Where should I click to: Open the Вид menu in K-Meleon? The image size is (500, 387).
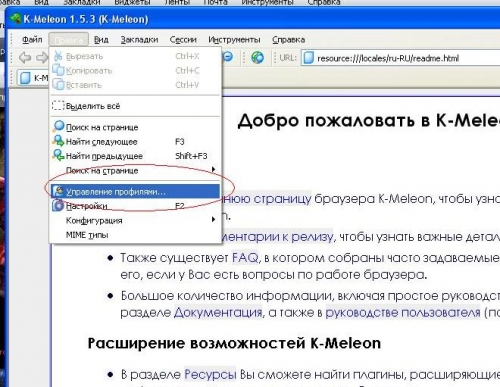(101, 40)
